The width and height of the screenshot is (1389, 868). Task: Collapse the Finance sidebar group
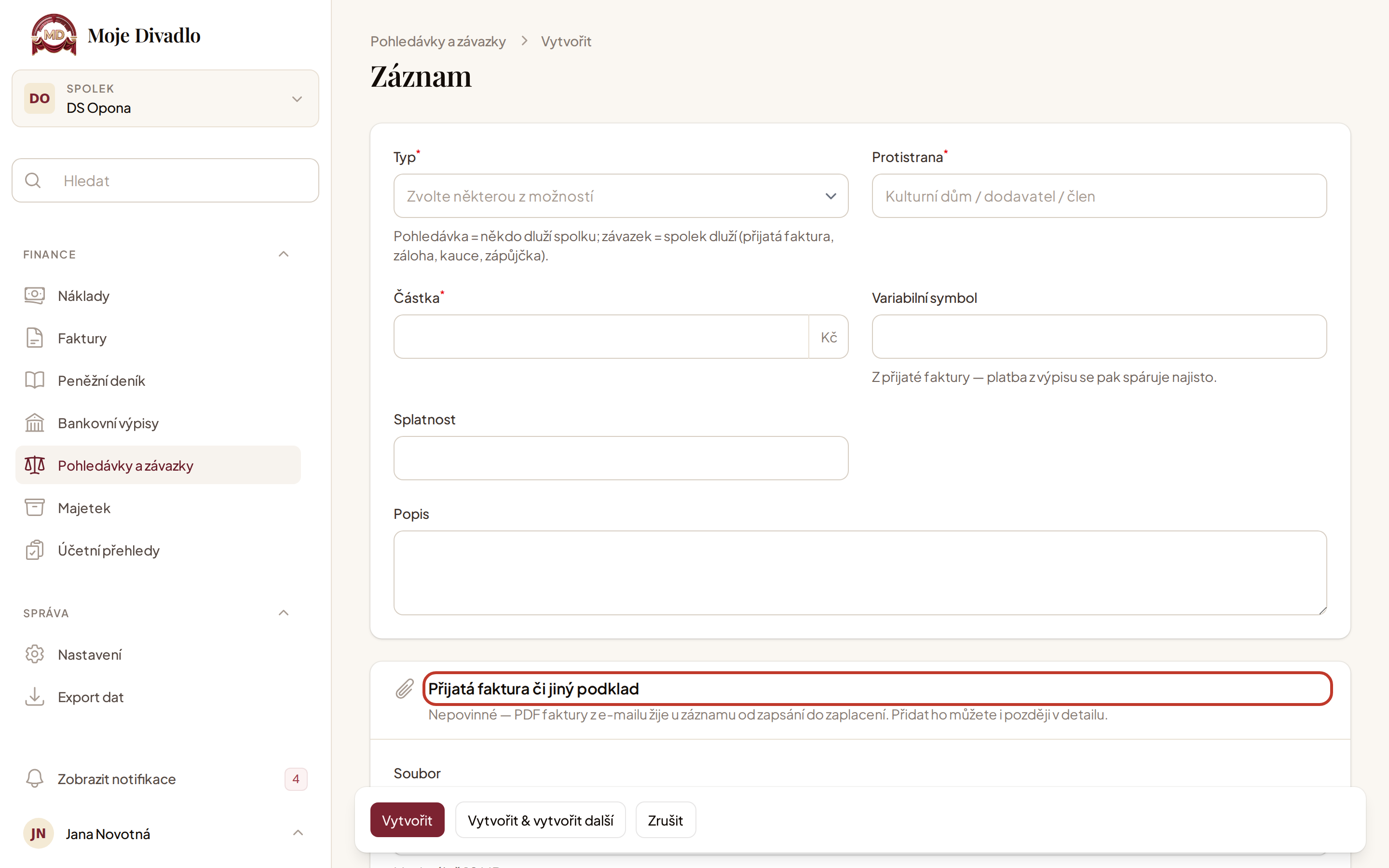[284, 254]
